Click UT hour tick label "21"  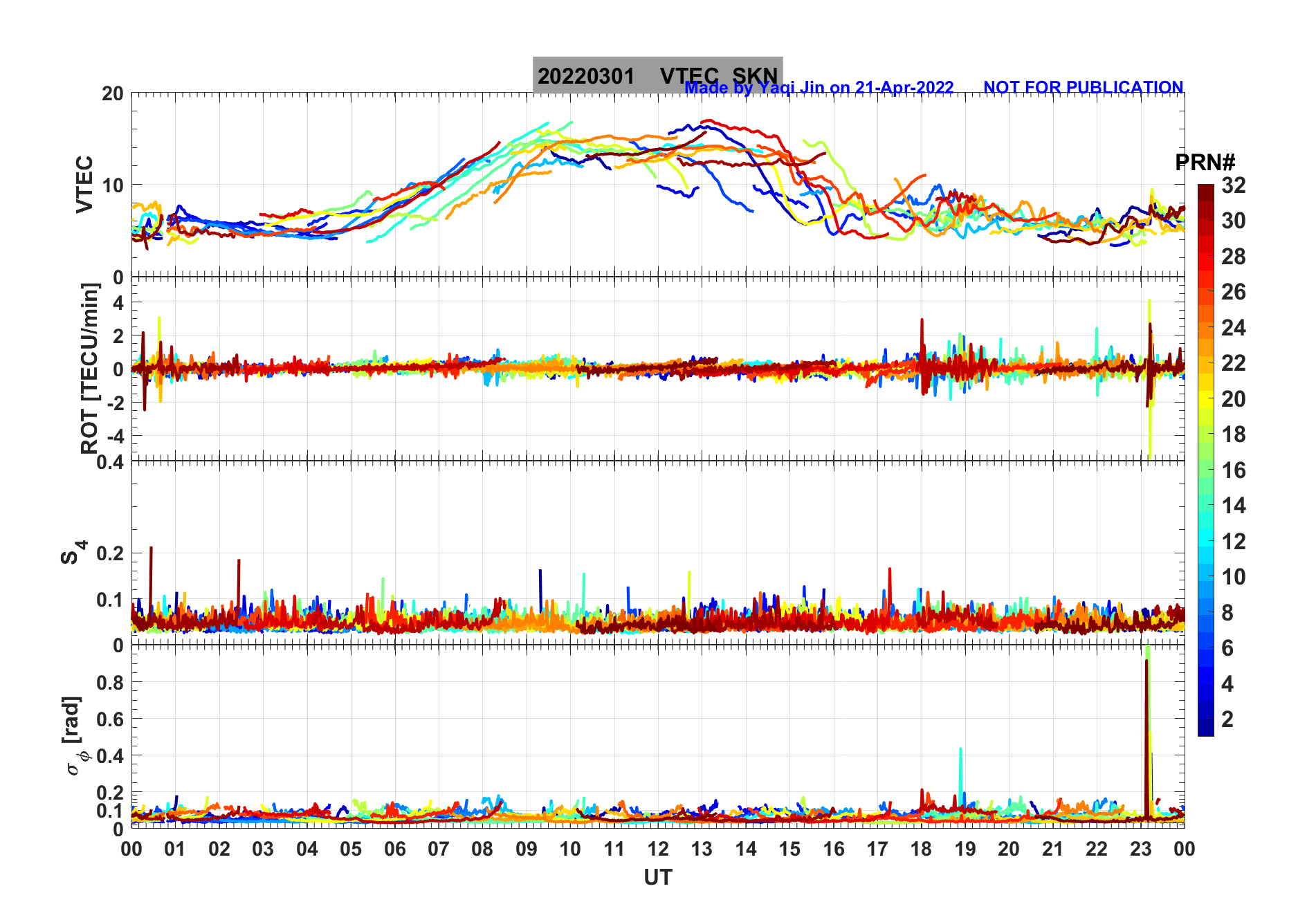click(1052, 849)
